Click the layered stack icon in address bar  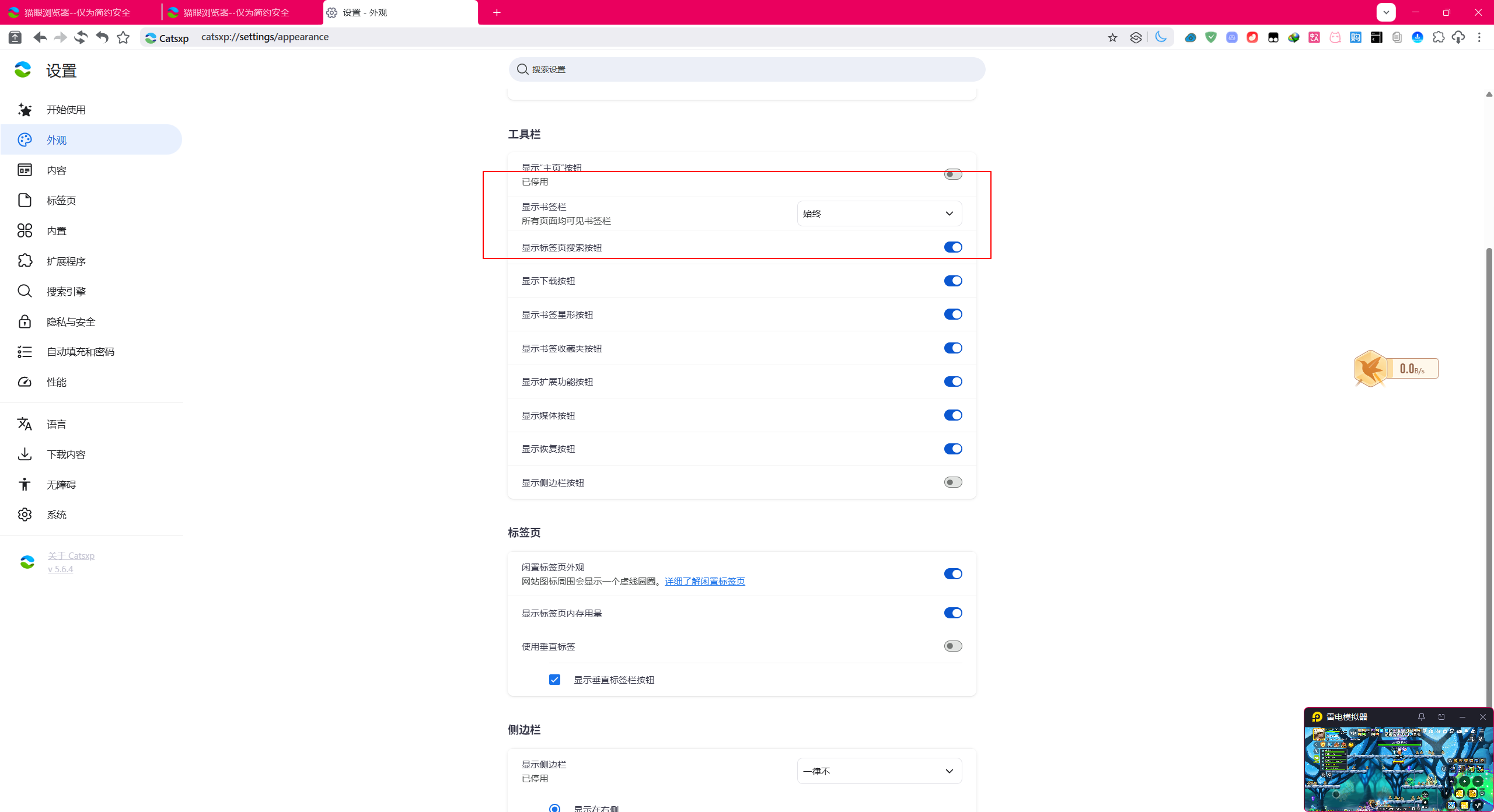pos(1136,37)
